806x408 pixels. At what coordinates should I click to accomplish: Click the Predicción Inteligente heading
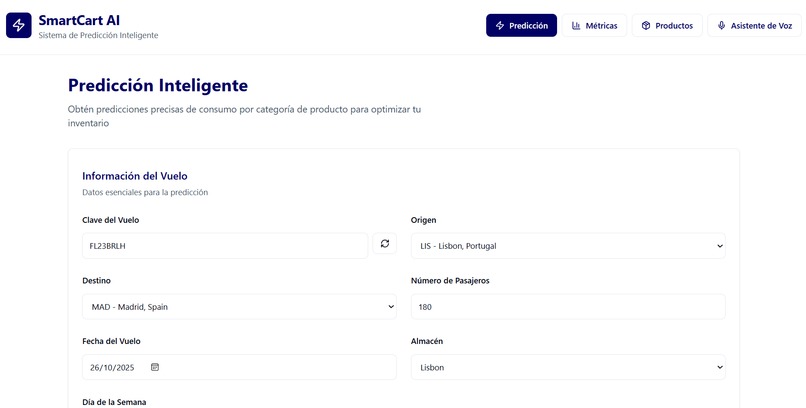[x=158, y=85]
